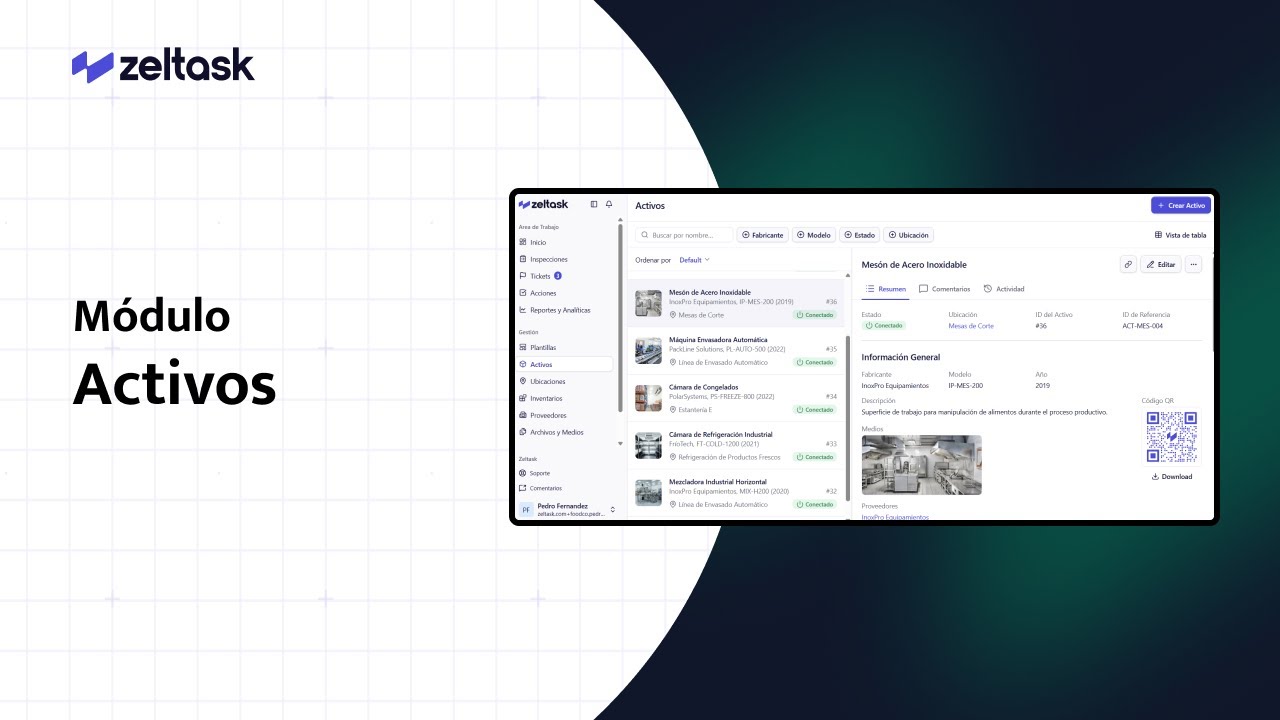Click the Mesón de Acero Inoxidable list thumbnail

648,303
